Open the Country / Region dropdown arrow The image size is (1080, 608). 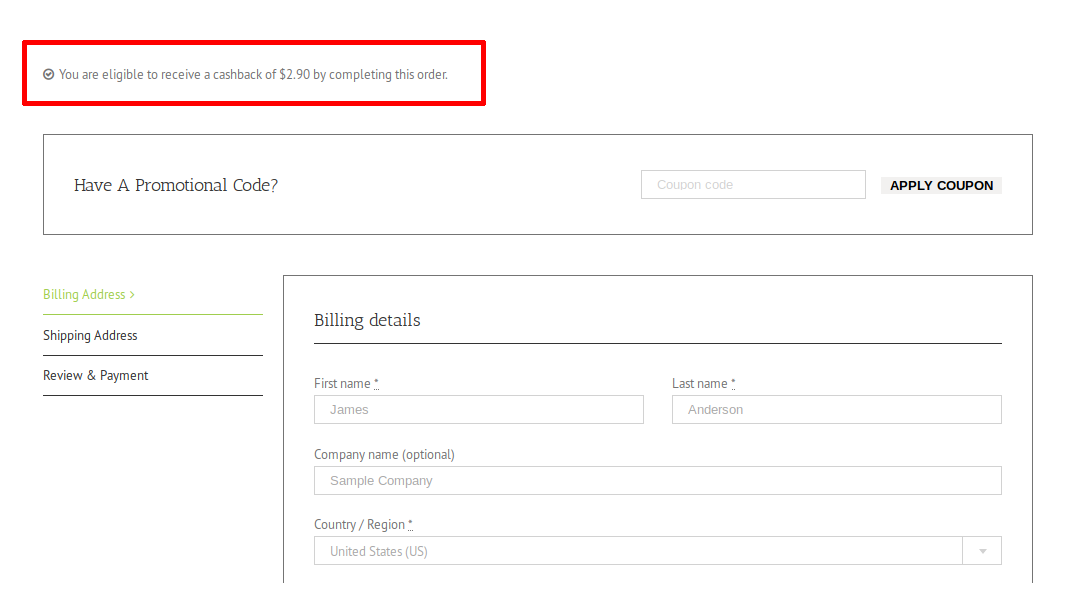tap(982, 551)
